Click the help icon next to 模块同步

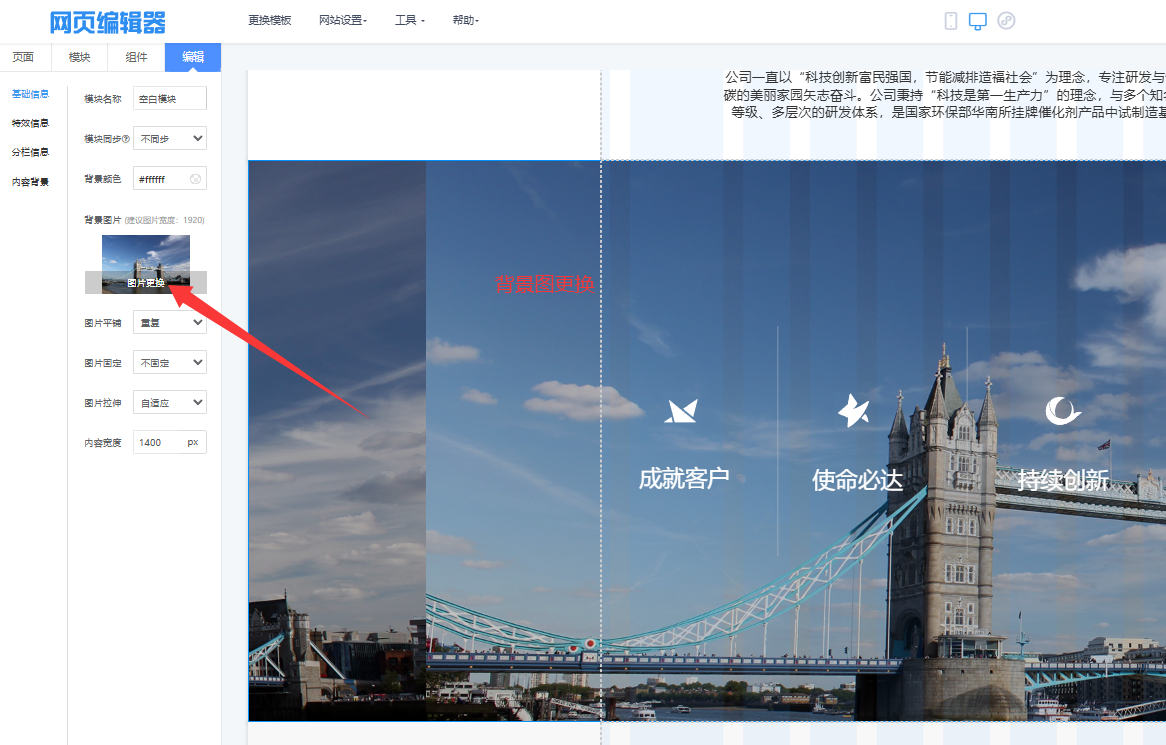[126, 139]
